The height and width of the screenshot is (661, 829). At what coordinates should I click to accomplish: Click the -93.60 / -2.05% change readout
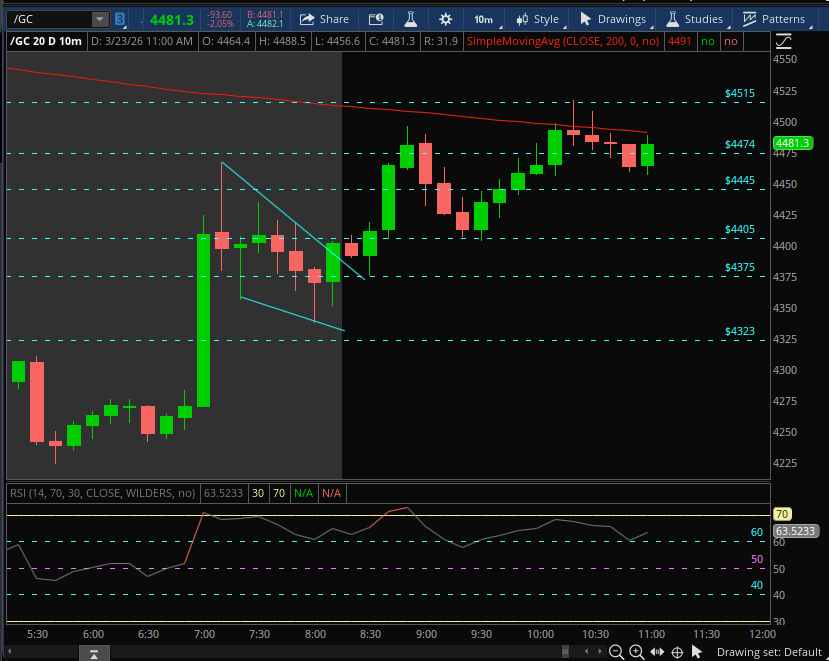pos(220,20)
